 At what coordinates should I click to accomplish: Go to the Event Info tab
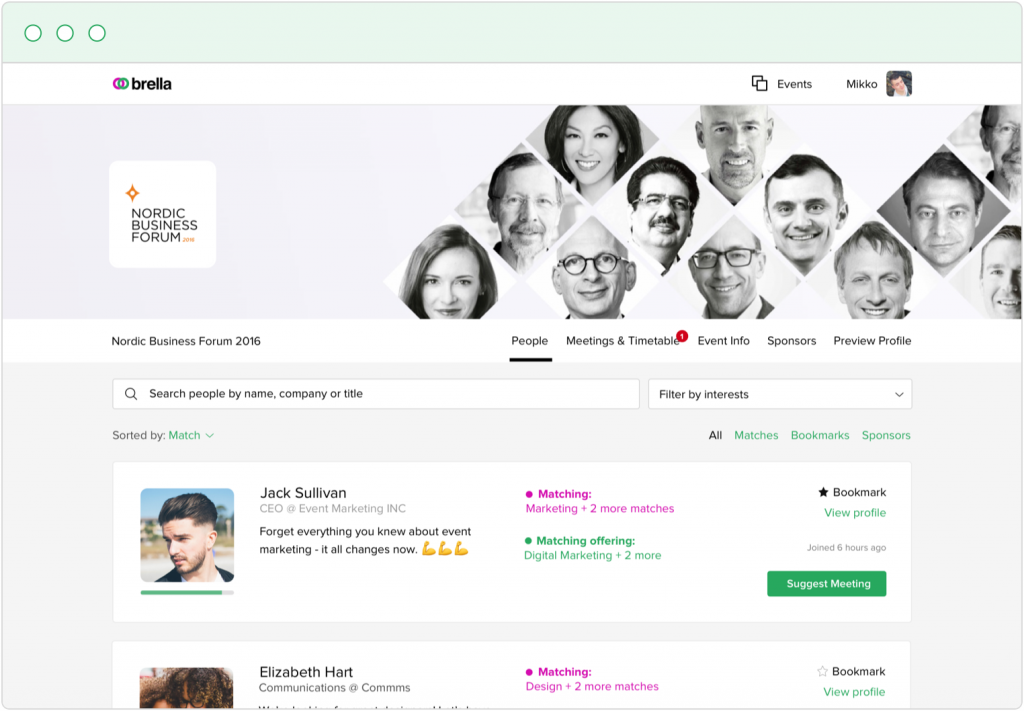pyautogui.click(x=724, y=341)
